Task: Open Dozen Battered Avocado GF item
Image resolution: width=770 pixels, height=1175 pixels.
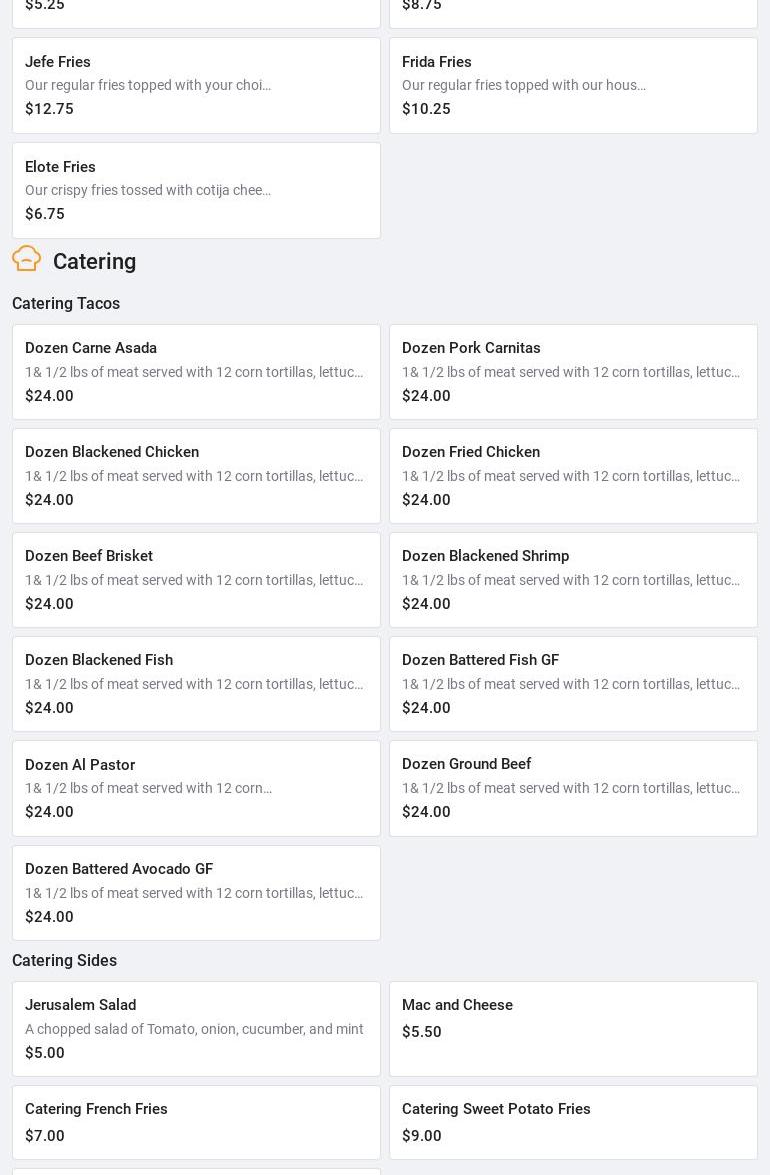Action: tap(196, 893)
